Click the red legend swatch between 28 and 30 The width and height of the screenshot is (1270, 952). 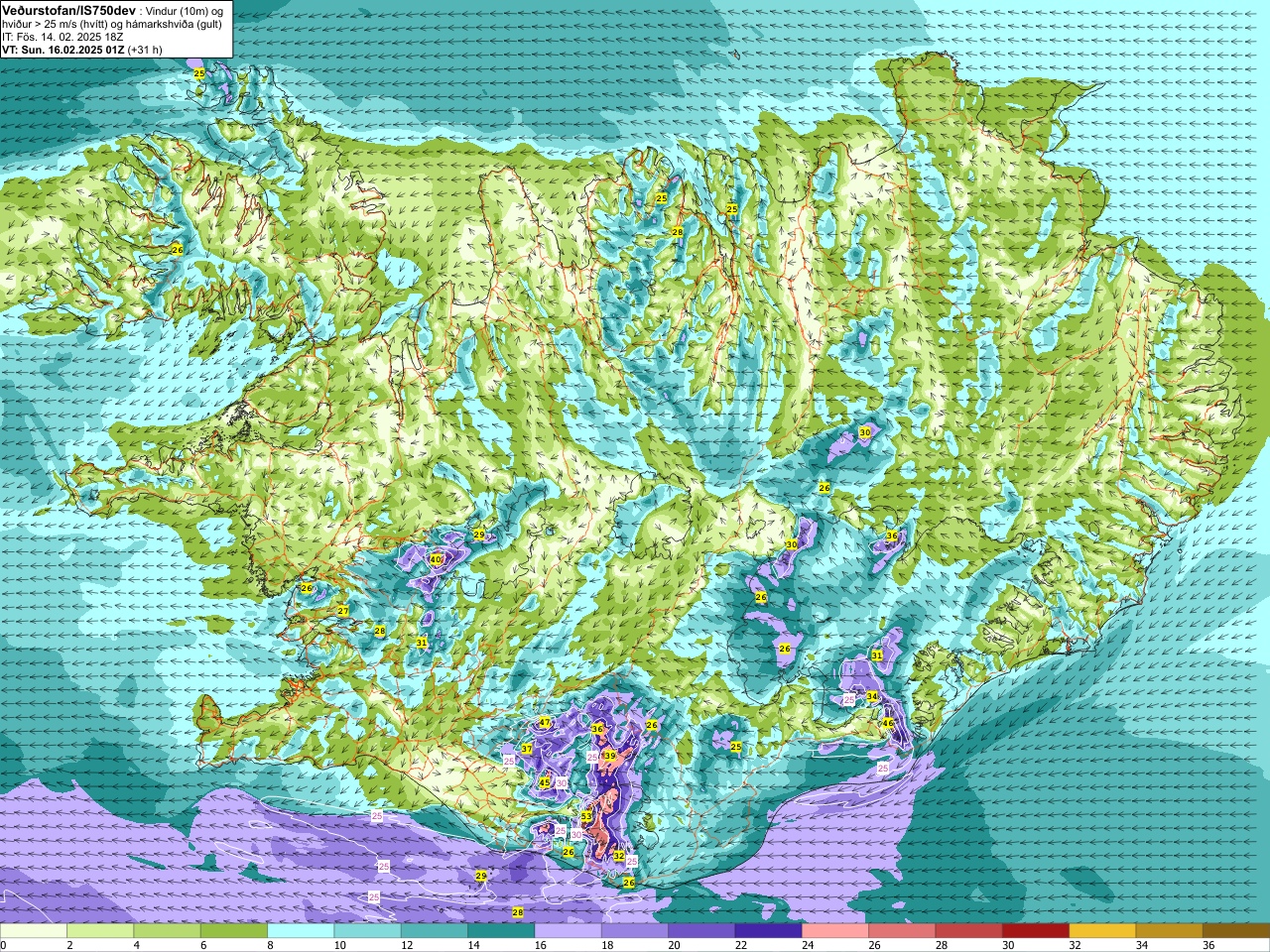969,931
